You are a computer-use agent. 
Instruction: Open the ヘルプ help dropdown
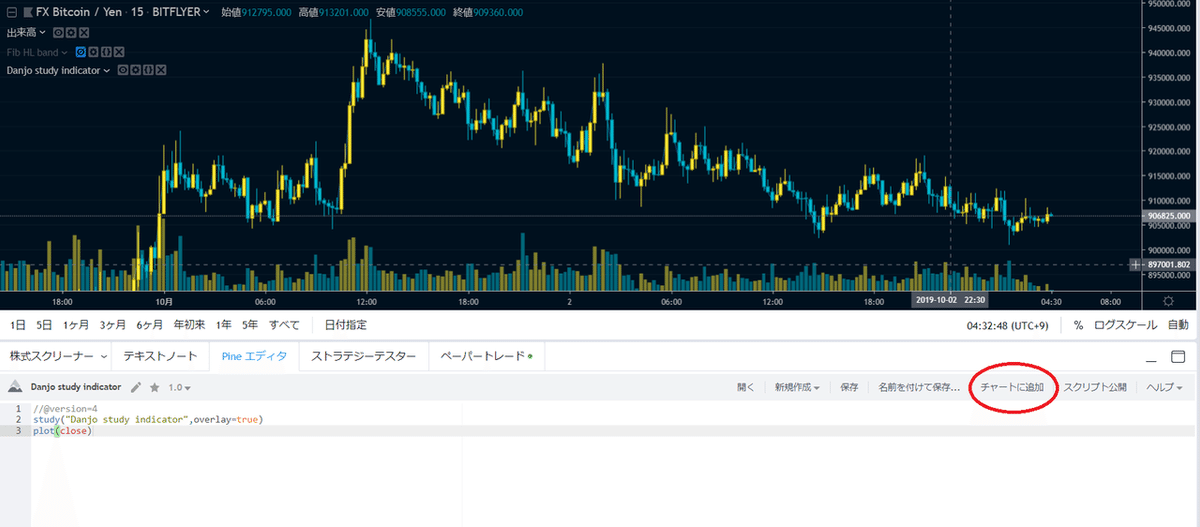(x=1164, y=387)
